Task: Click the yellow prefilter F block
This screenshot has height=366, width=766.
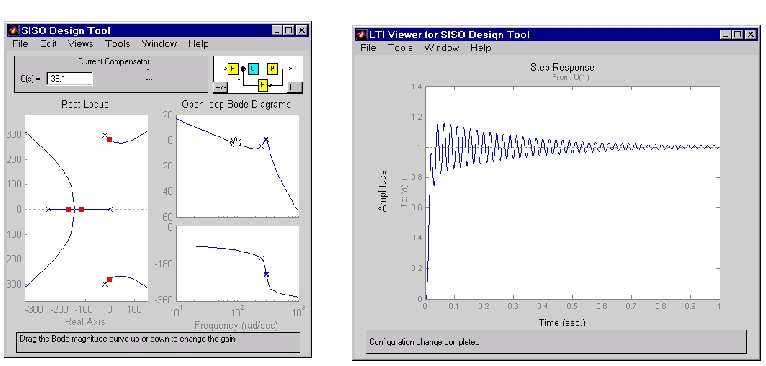Action: [233, 68]
